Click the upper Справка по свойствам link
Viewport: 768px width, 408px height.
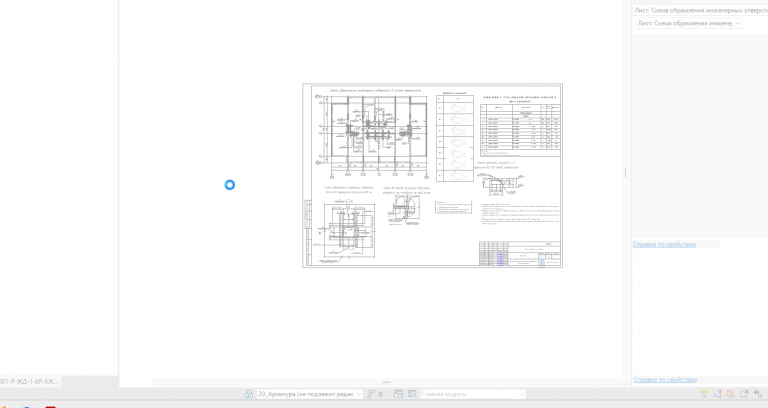tap(664, 244)
